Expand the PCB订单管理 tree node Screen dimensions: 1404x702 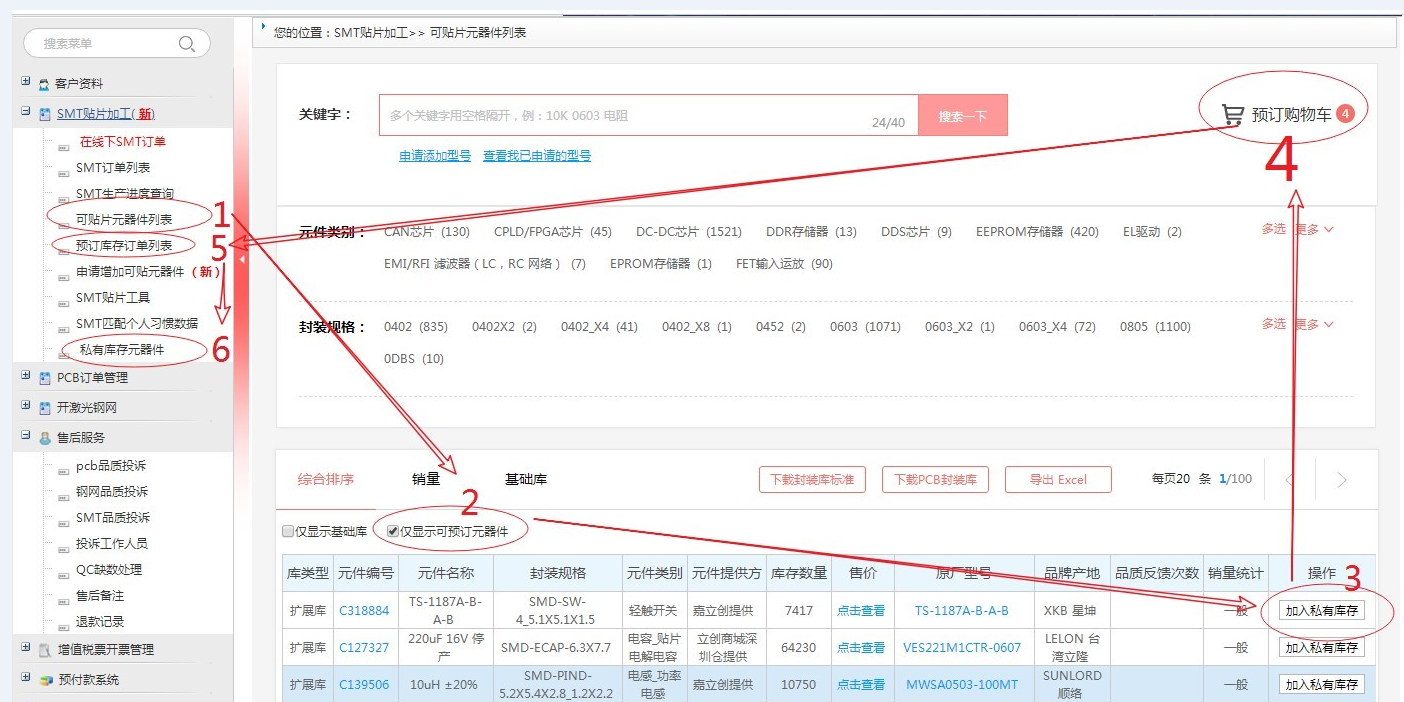click(26, 376)
